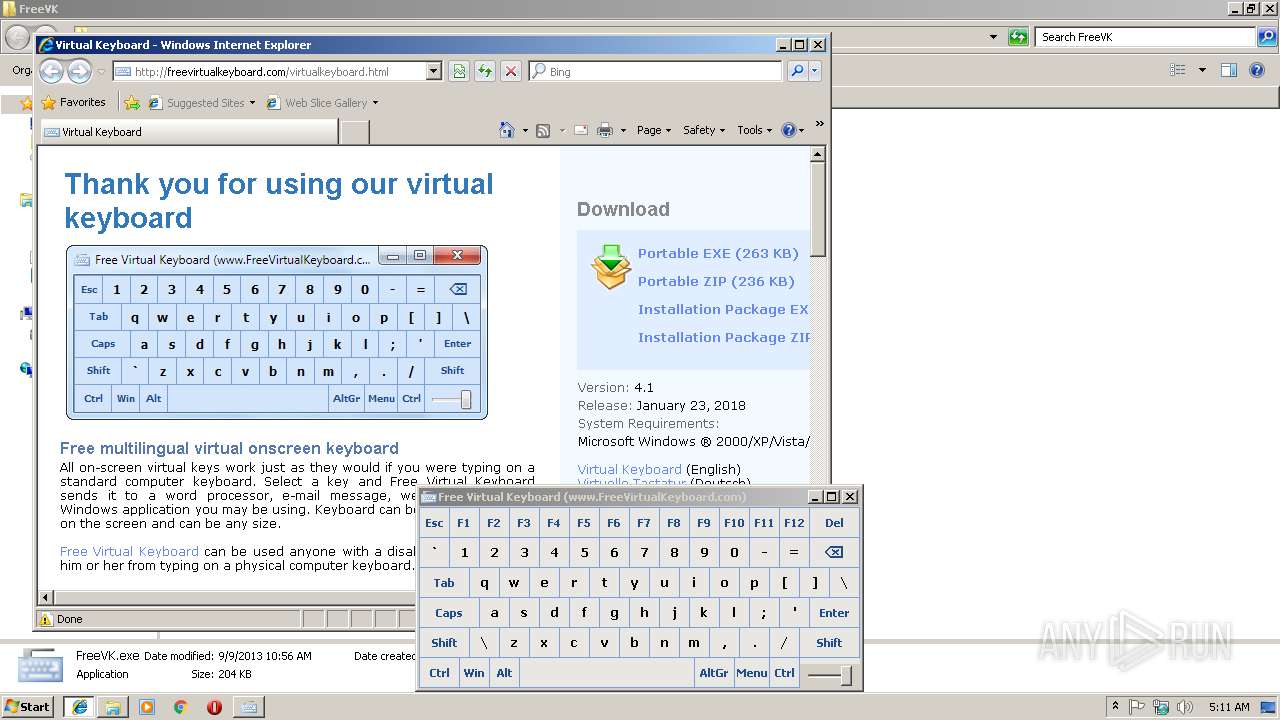The height and width of the screenshot is (720, 1280).
Task: Click the Stop loading icon in IE
Action: (x=511, y=71)
